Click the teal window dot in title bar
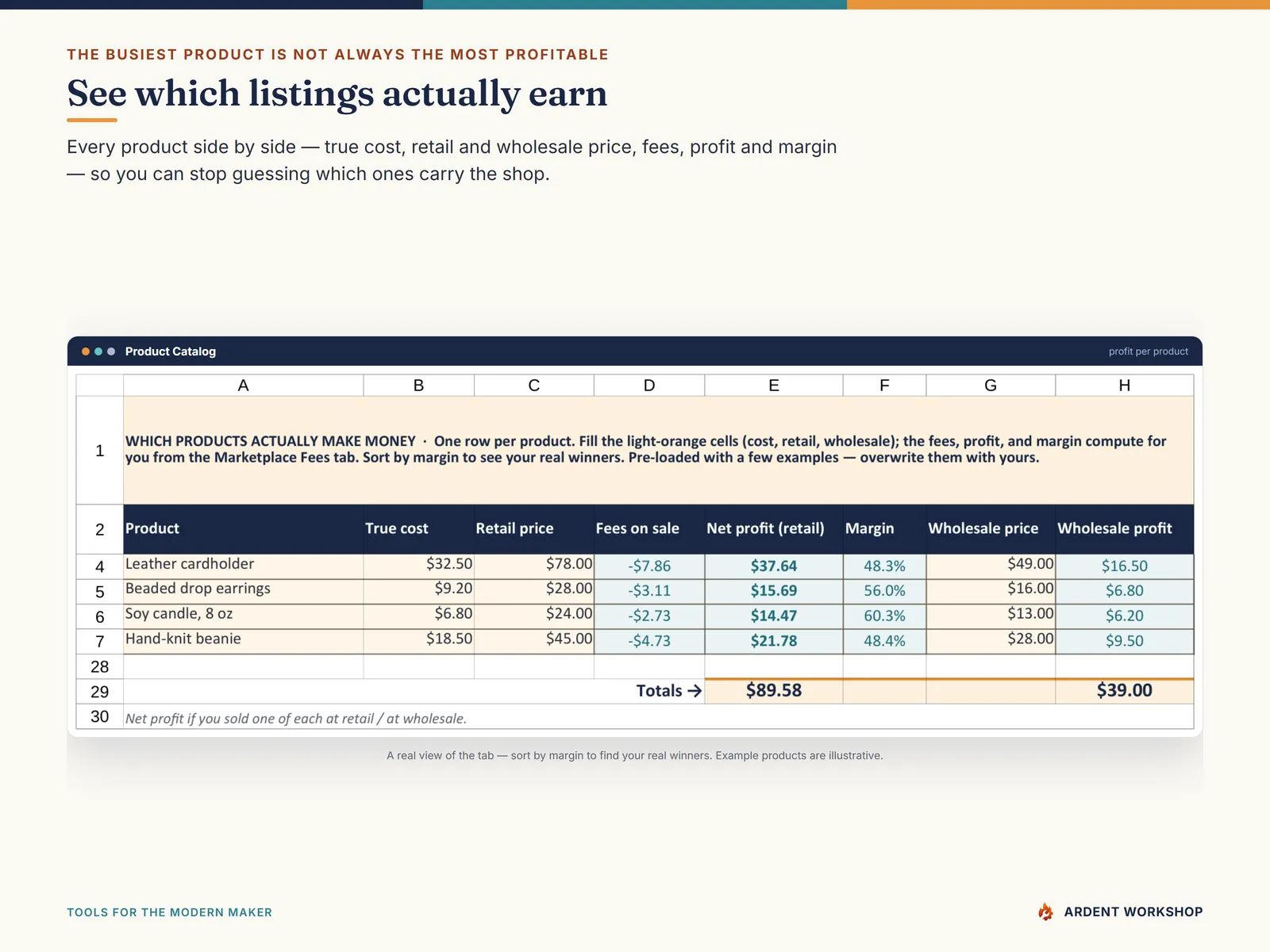Viewport: 1270px width, 952px height. click(x=98, y=351)
